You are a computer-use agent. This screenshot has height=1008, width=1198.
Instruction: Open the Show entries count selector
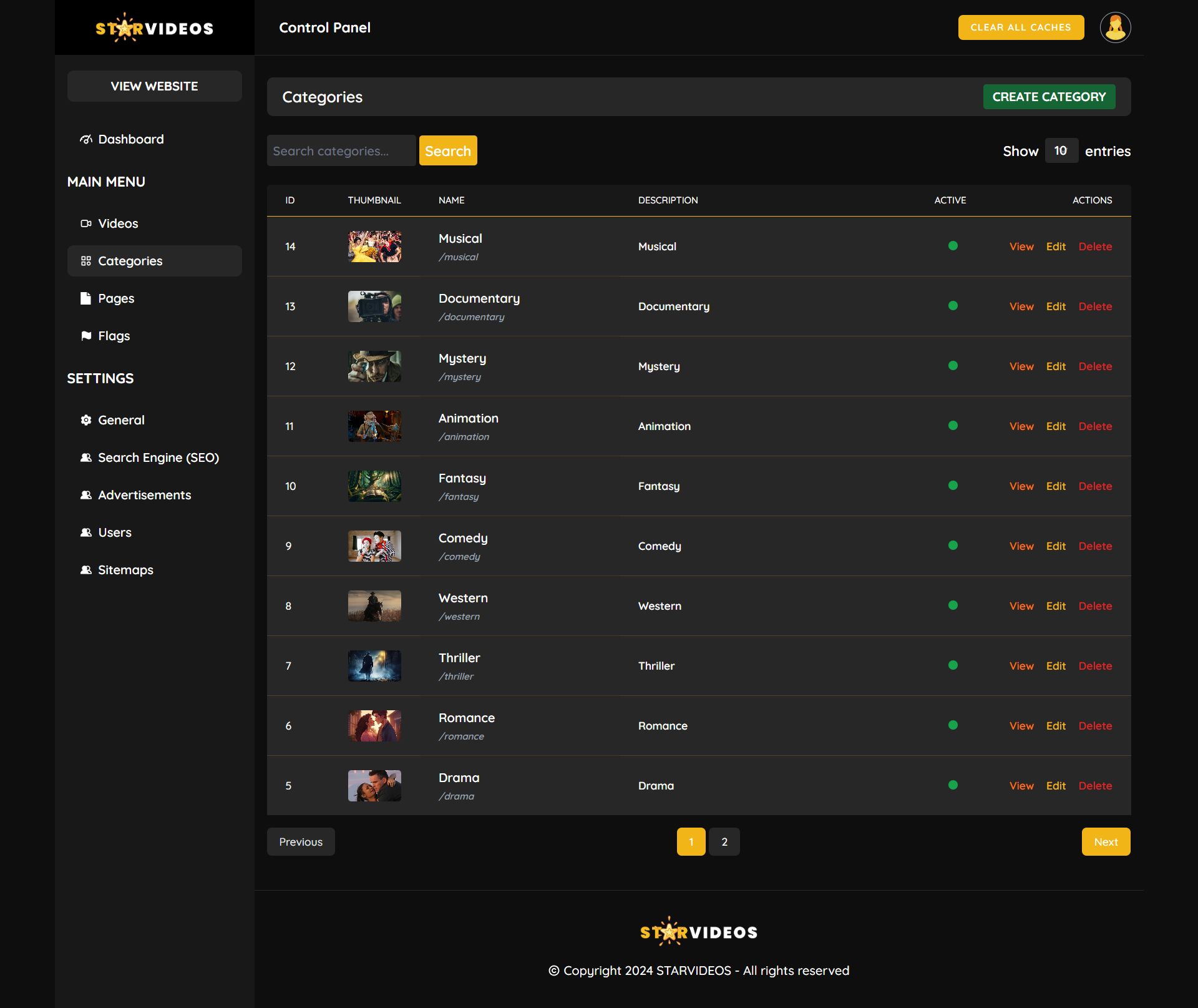[1061, 150]
